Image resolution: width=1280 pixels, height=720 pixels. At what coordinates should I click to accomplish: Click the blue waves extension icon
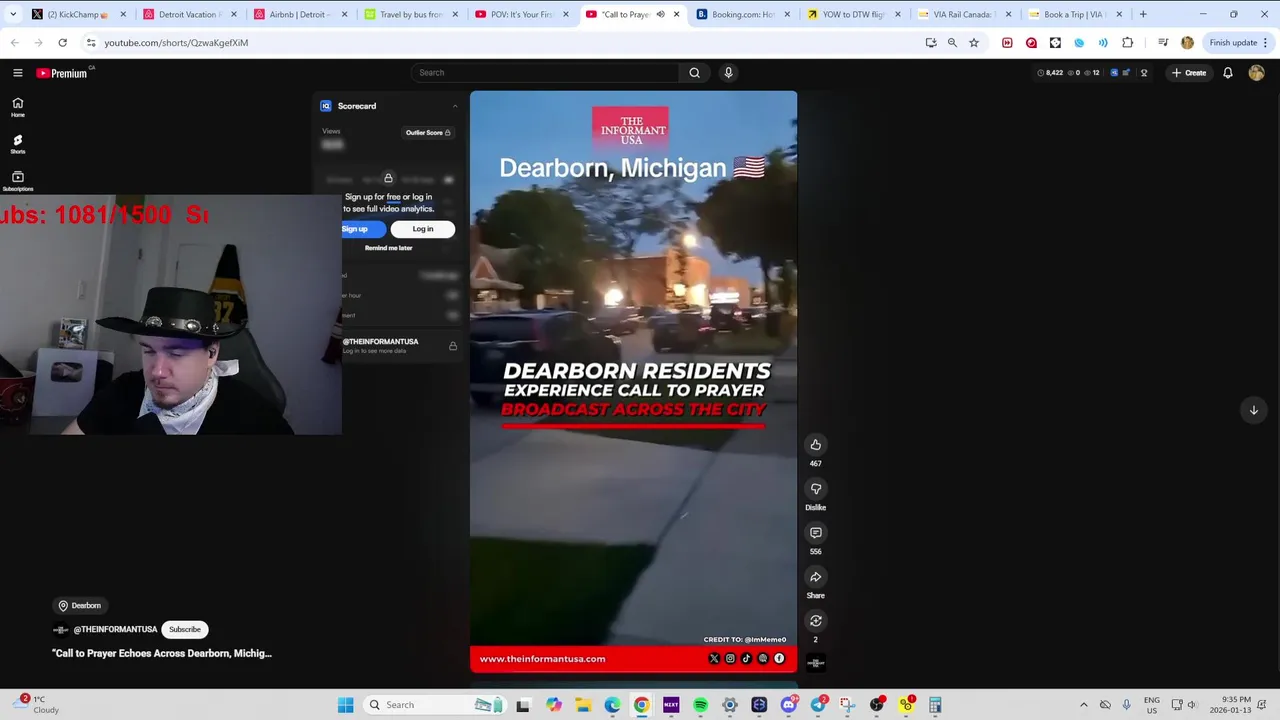click(x=1103, y=43)
